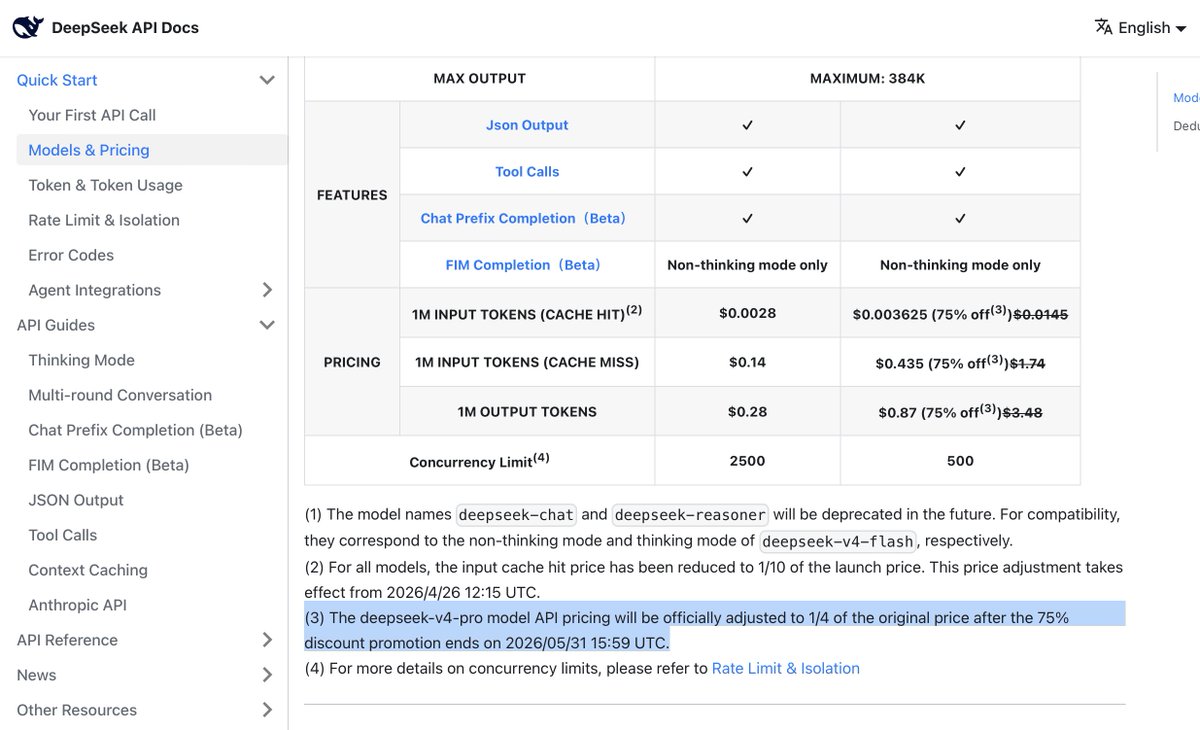Click the $0.14 price cell
1200x730 pixels.
coord(748,362)
